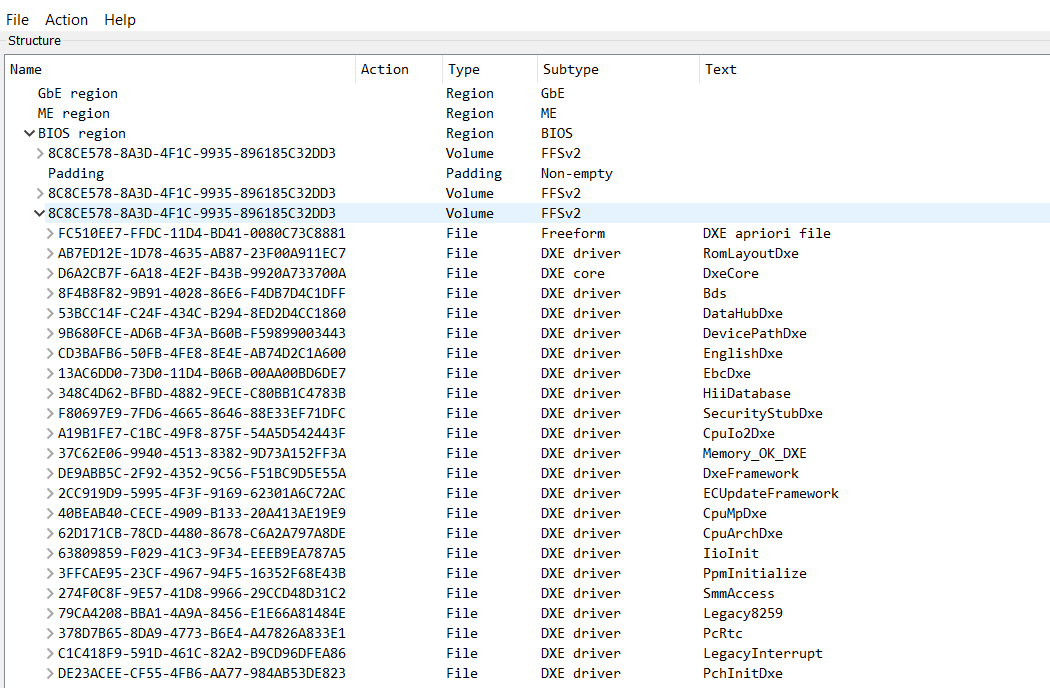This screenshot has height=688, width=1050.
Task: Click the Legacy8259 text cell
Action: (743, 614)
